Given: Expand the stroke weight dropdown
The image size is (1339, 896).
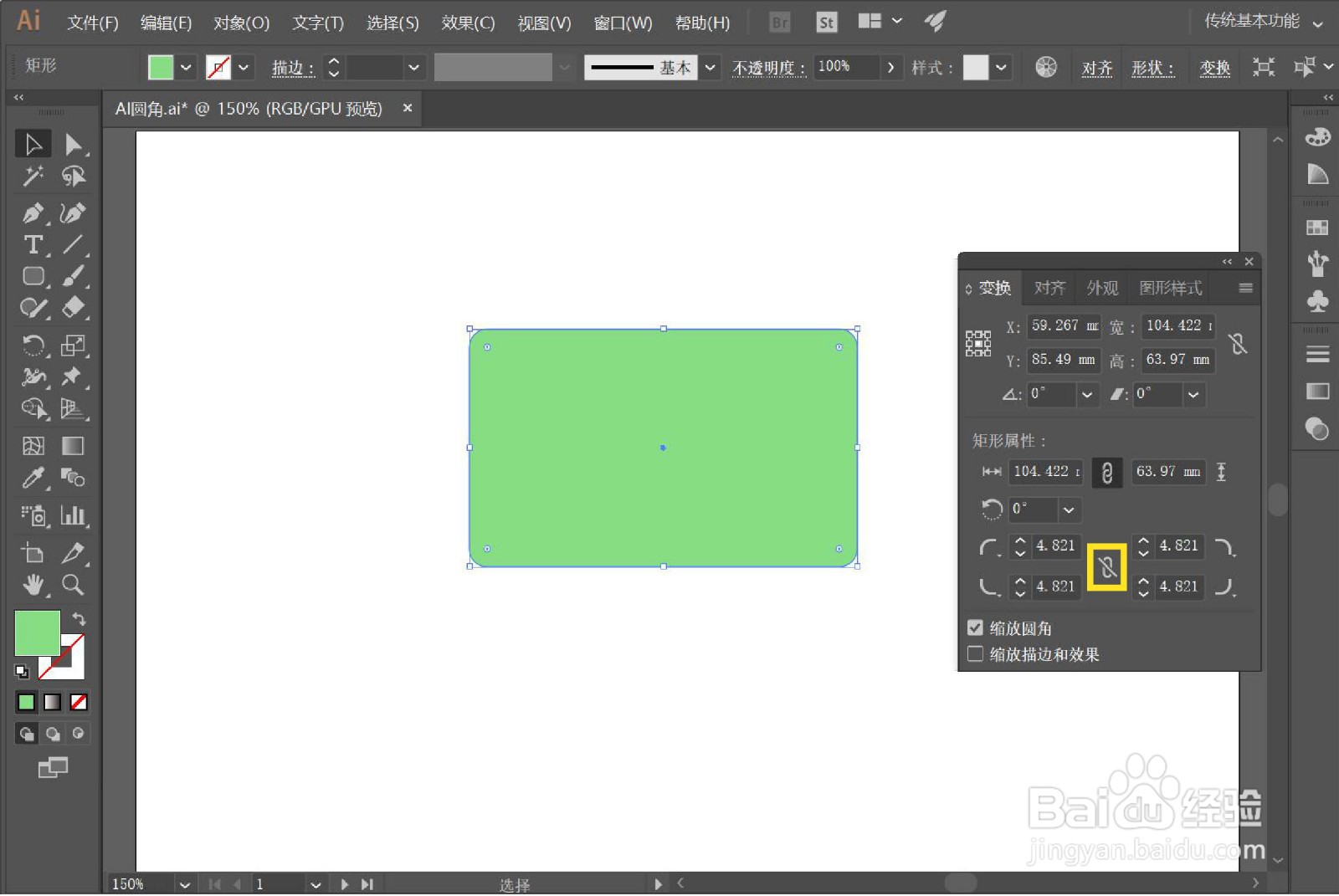Looking at the screenshot, I should (x=413, y=67).
